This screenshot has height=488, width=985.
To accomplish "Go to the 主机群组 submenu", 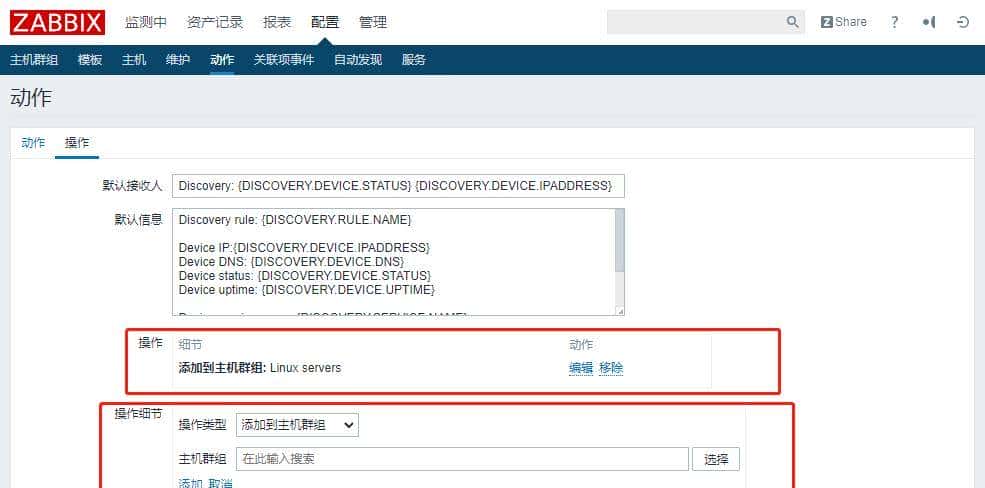I will pyautogui.click(x=34, y=60).
